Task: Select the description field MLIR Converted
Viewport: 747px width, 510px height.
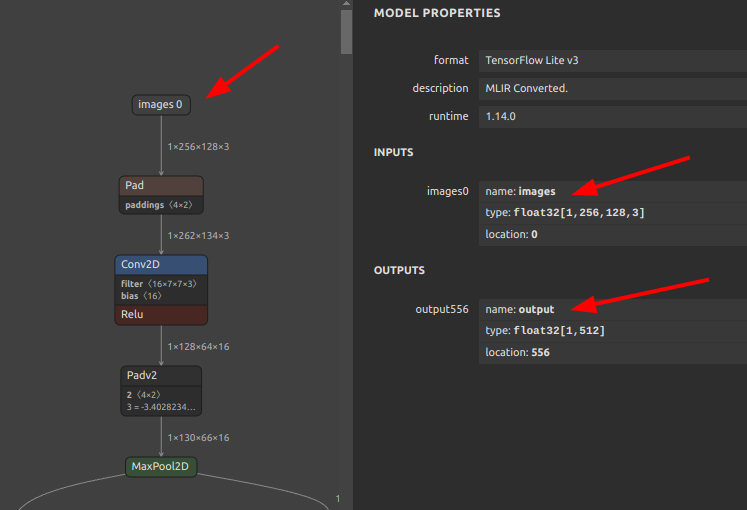Action: (x=612, y=88)
